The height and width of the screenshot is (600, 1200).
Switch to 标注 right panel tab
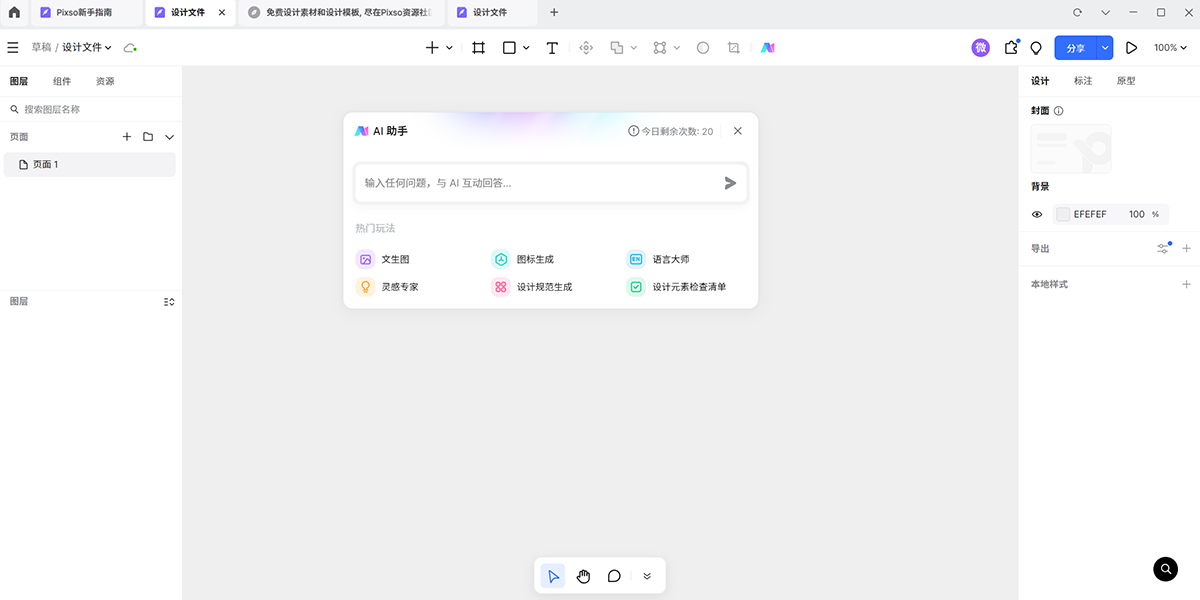click(x=1083, y=81)
